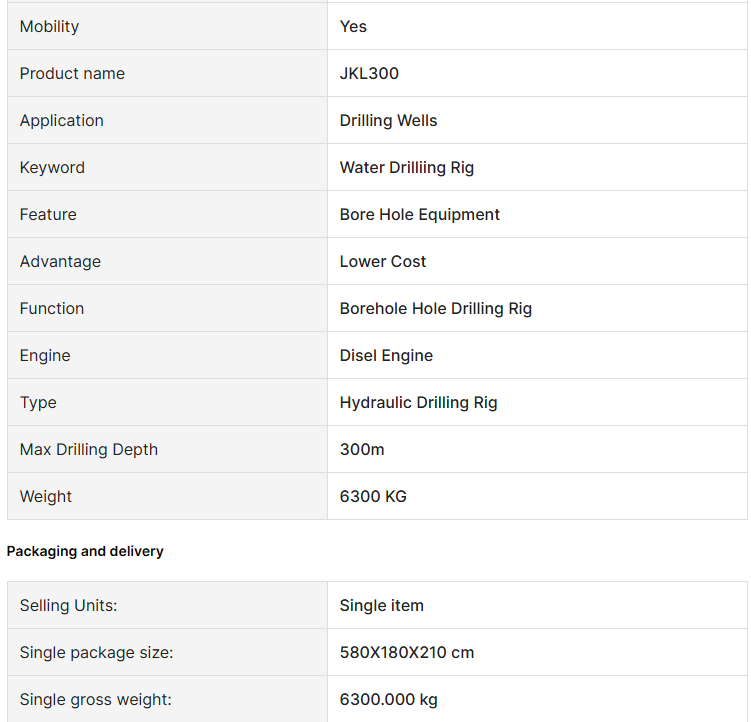Click the 6300 KG weight value
751x722 pixels.
(x=373, y=496)
